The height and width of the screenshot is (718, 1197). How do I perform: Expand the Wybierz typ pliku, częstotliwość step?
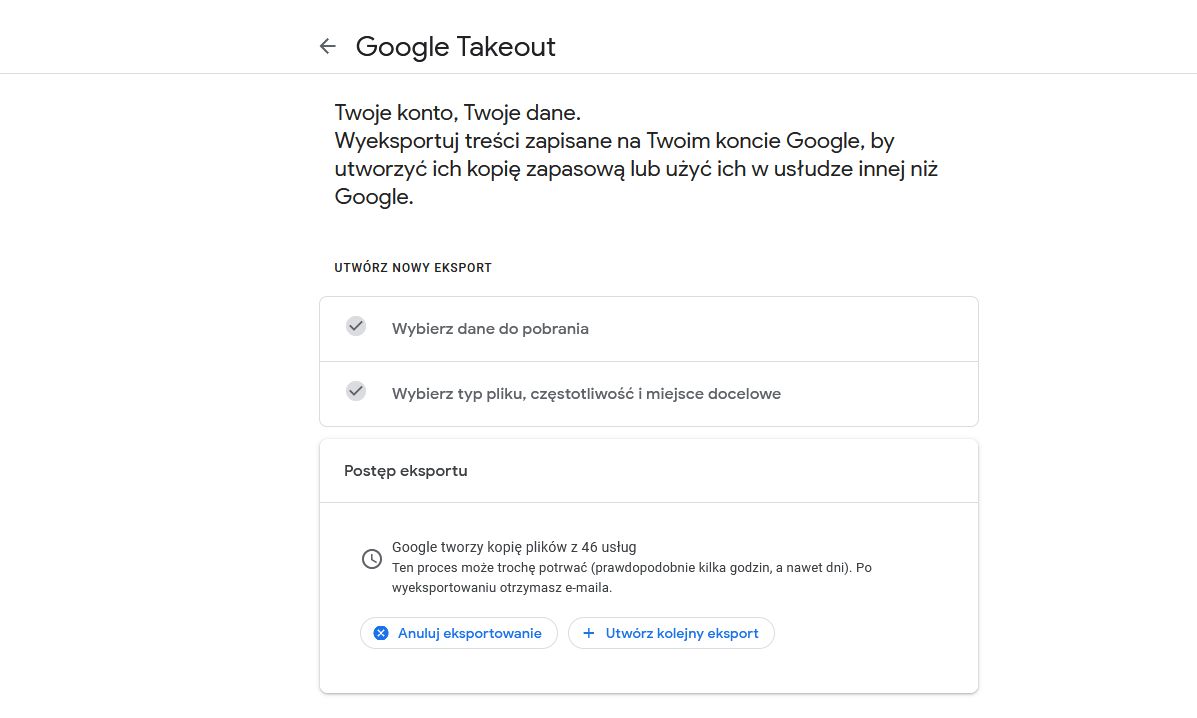[x=586, y=394]
